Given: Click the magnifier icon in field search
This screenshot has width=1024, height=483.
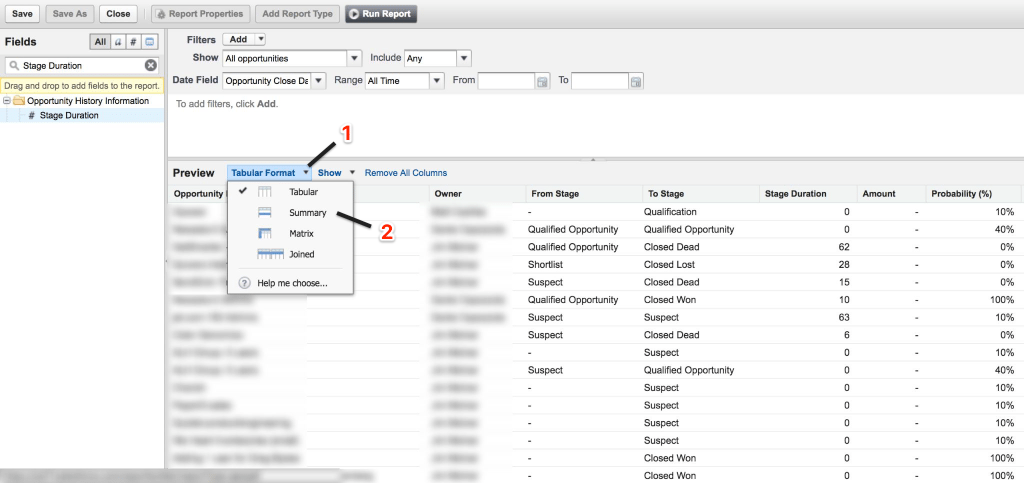Looking at the screenshot, I should [14, 65].
